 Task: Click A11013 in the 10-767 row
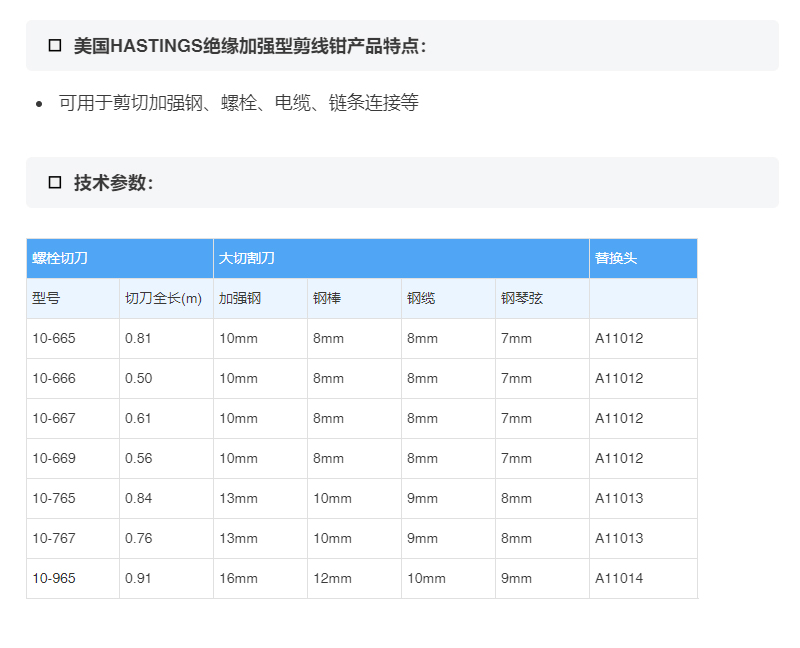(x=619, y=538)
